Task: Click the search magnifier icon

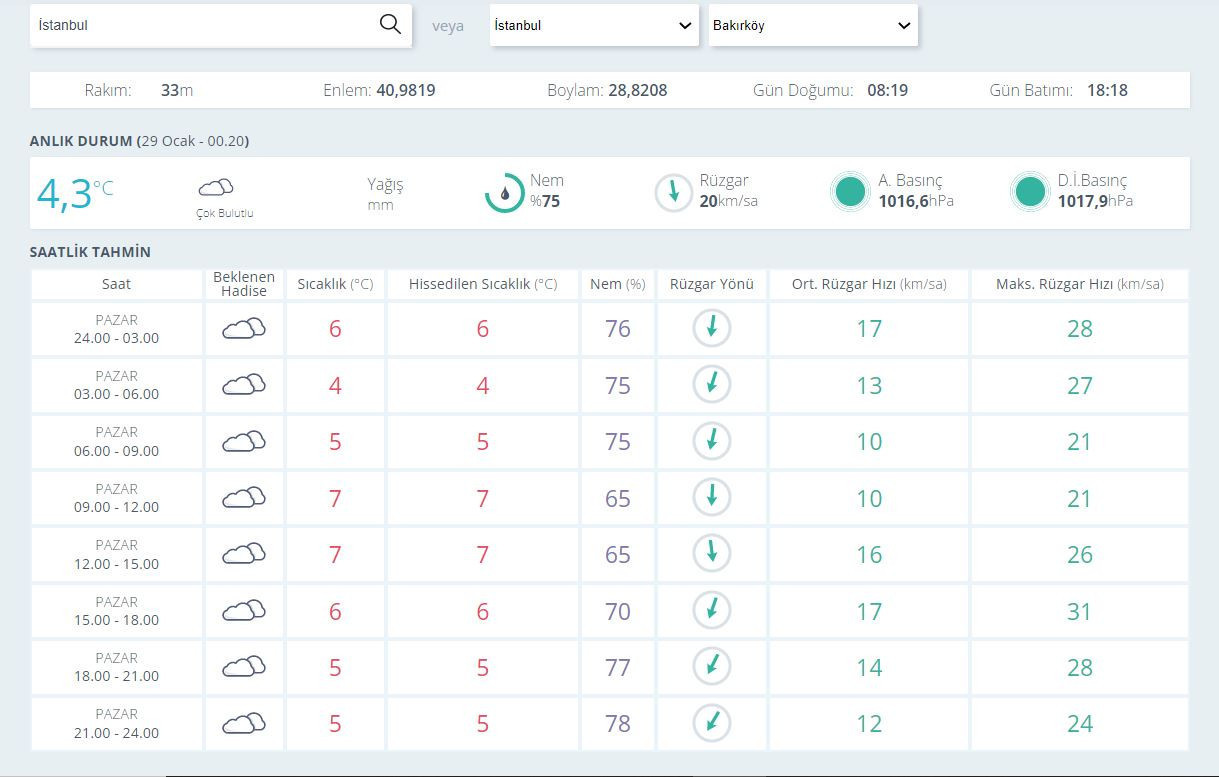Action: [390, 25]
